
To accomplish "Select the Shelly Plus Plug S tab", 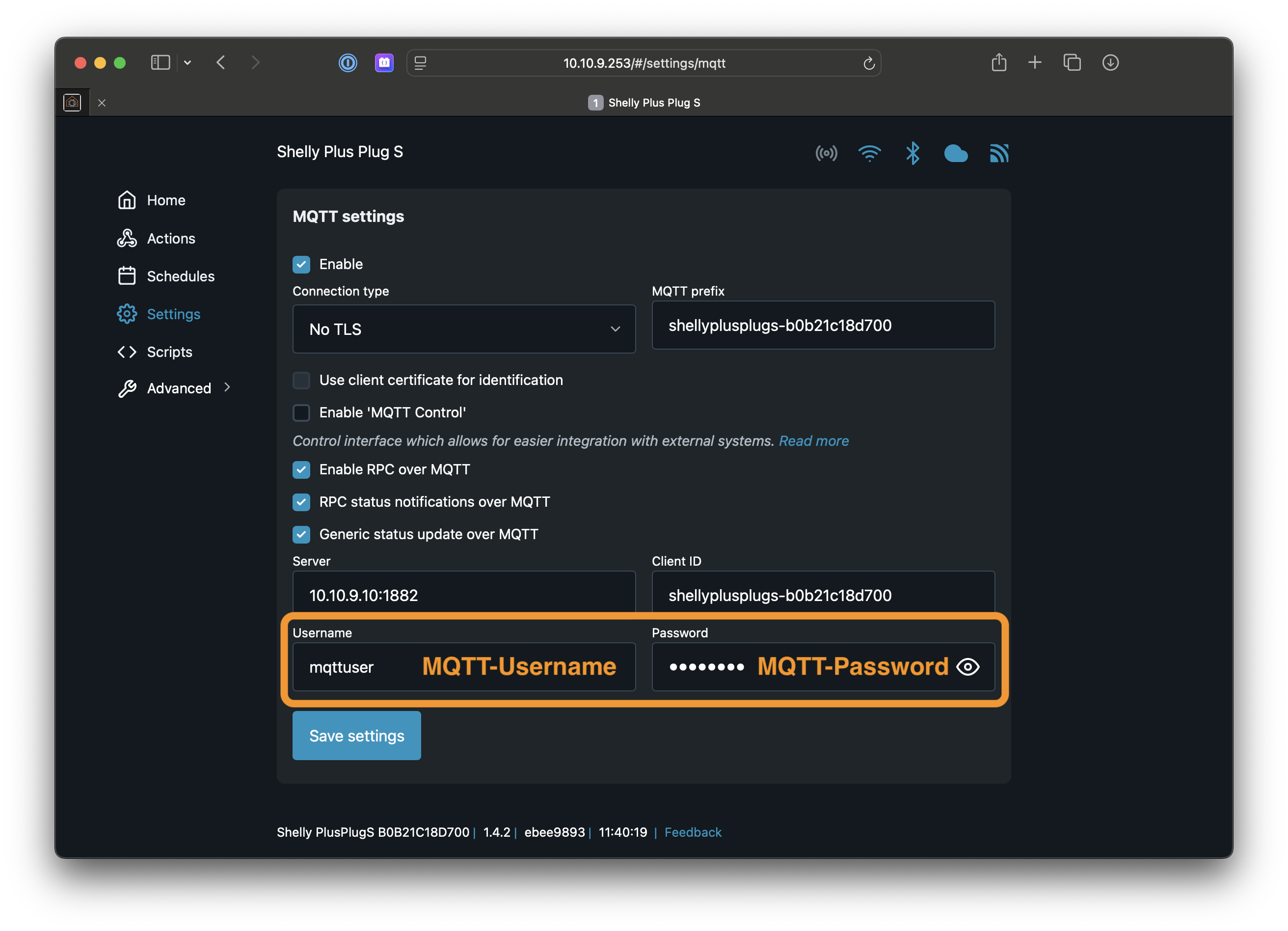I will click(x=644, y=103).
